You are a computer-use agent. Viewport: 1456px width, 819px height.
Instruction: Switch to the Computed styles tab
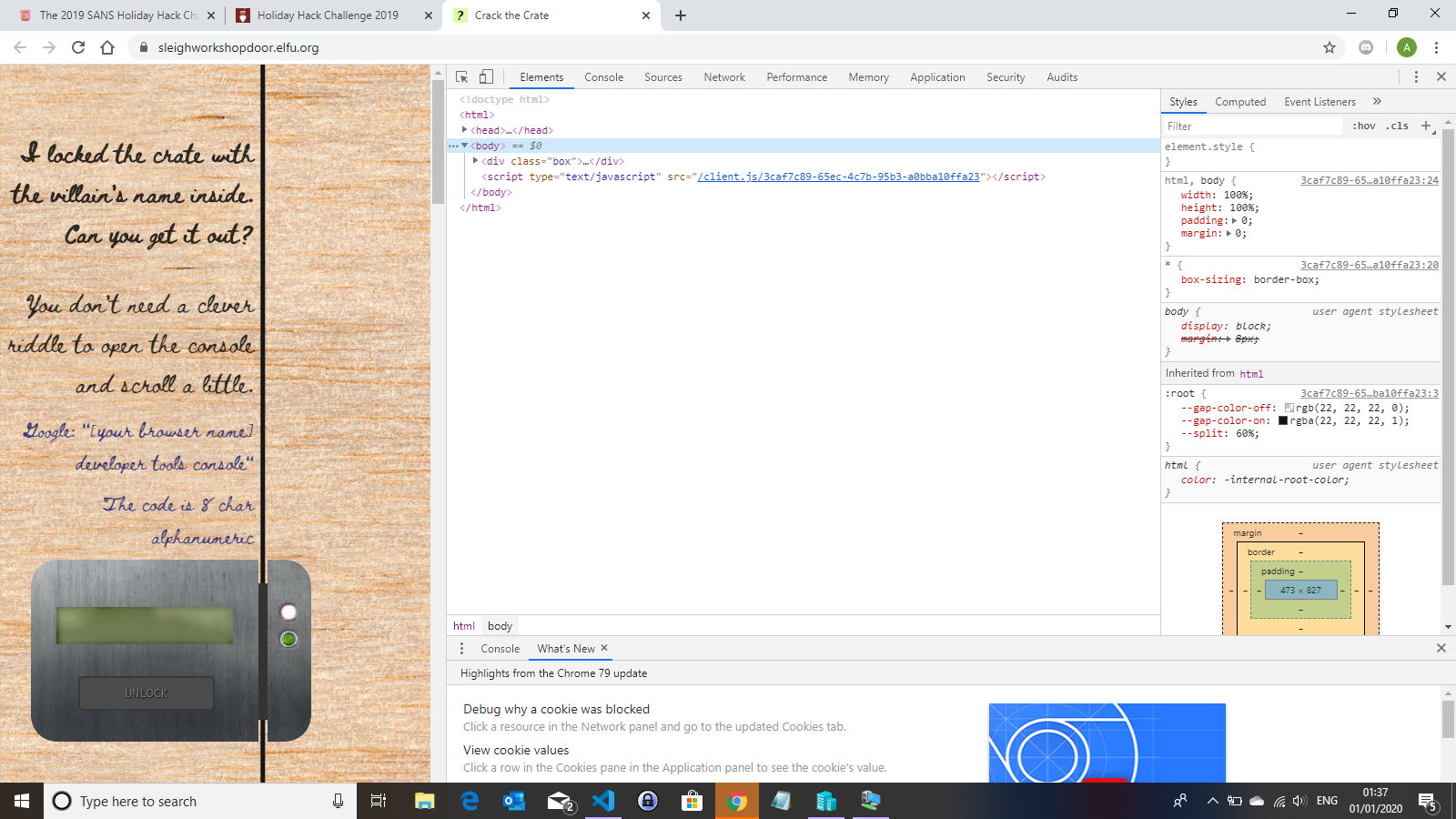pyautogui.click(x=1240, y=102)
